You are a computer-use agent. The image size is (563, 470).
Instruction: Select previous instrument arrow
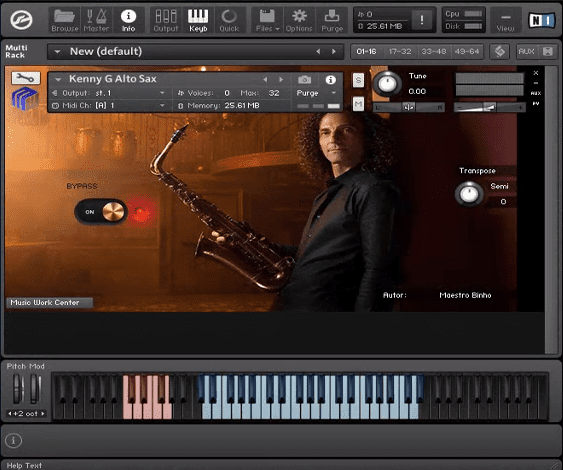pyautogui.click(x=265, y=79)
